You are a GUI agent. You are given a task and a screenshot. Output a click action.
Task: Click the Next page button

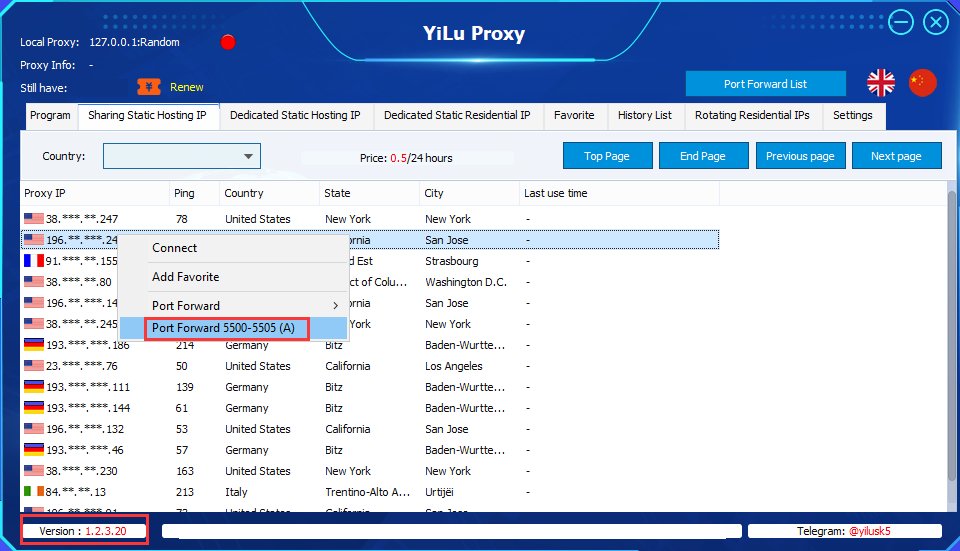click(x=896, y=156)
